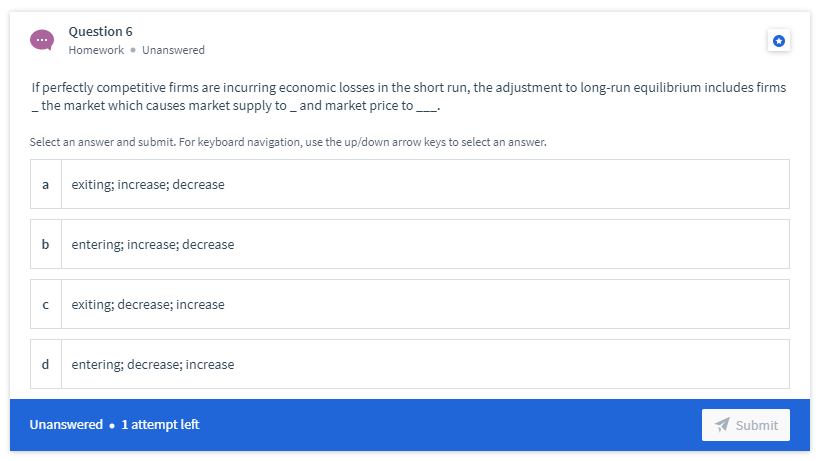The height and width of the screenshot is (461, 830).
Task: Click the gray dot separator beside Homework
Action: [133, 50]
